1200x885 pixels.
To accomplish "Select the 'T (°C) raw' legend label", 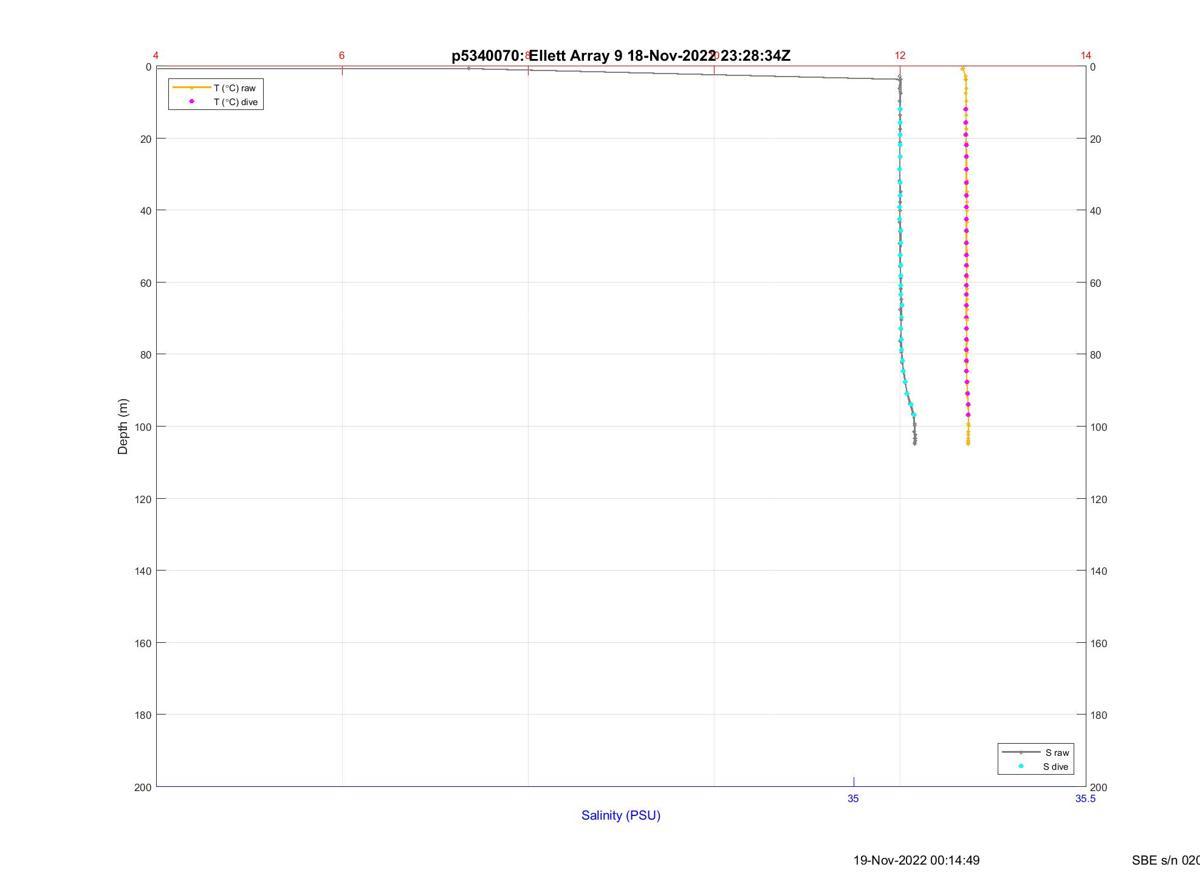I will click(x=234, y=88).
